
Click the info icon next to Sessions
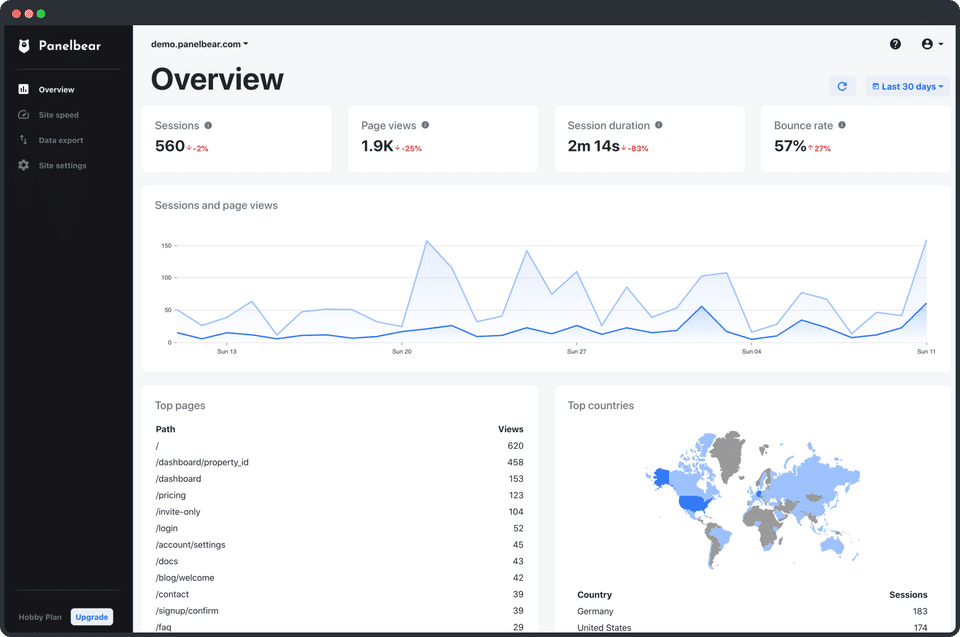(208, 126)
